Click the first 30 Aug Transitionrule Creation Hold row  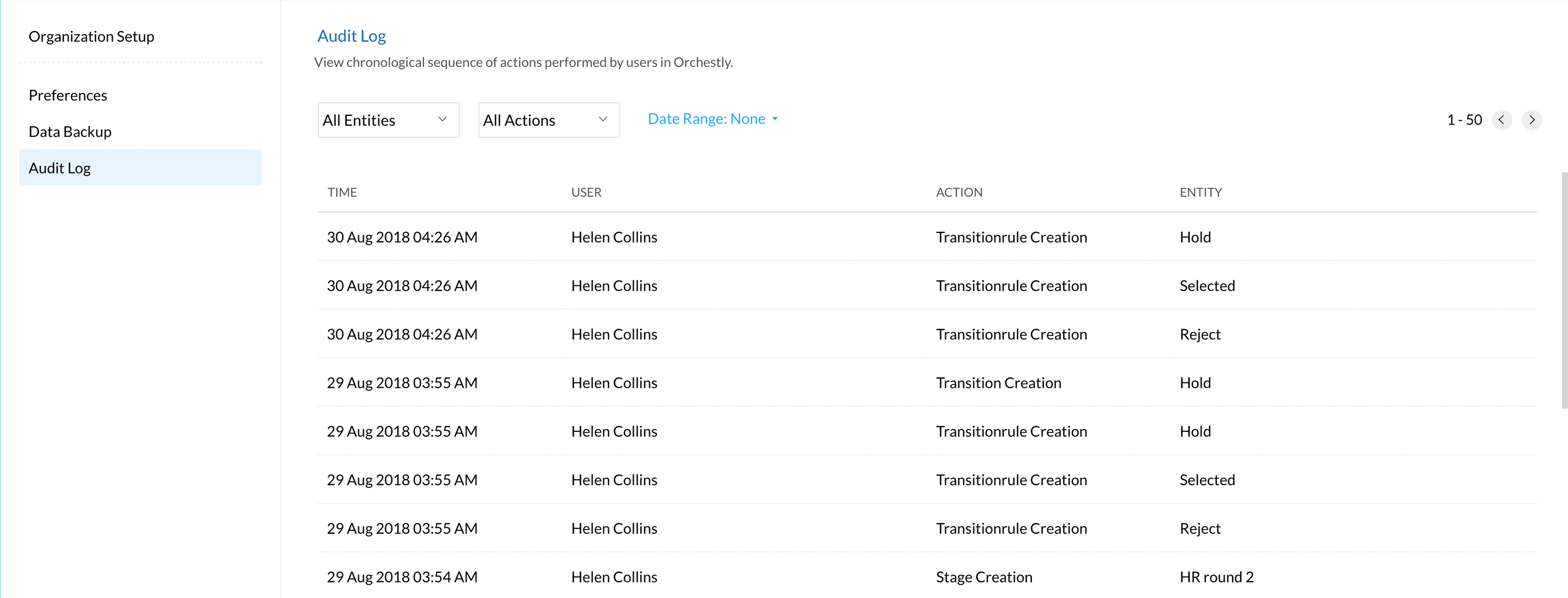pos(1010,237)
